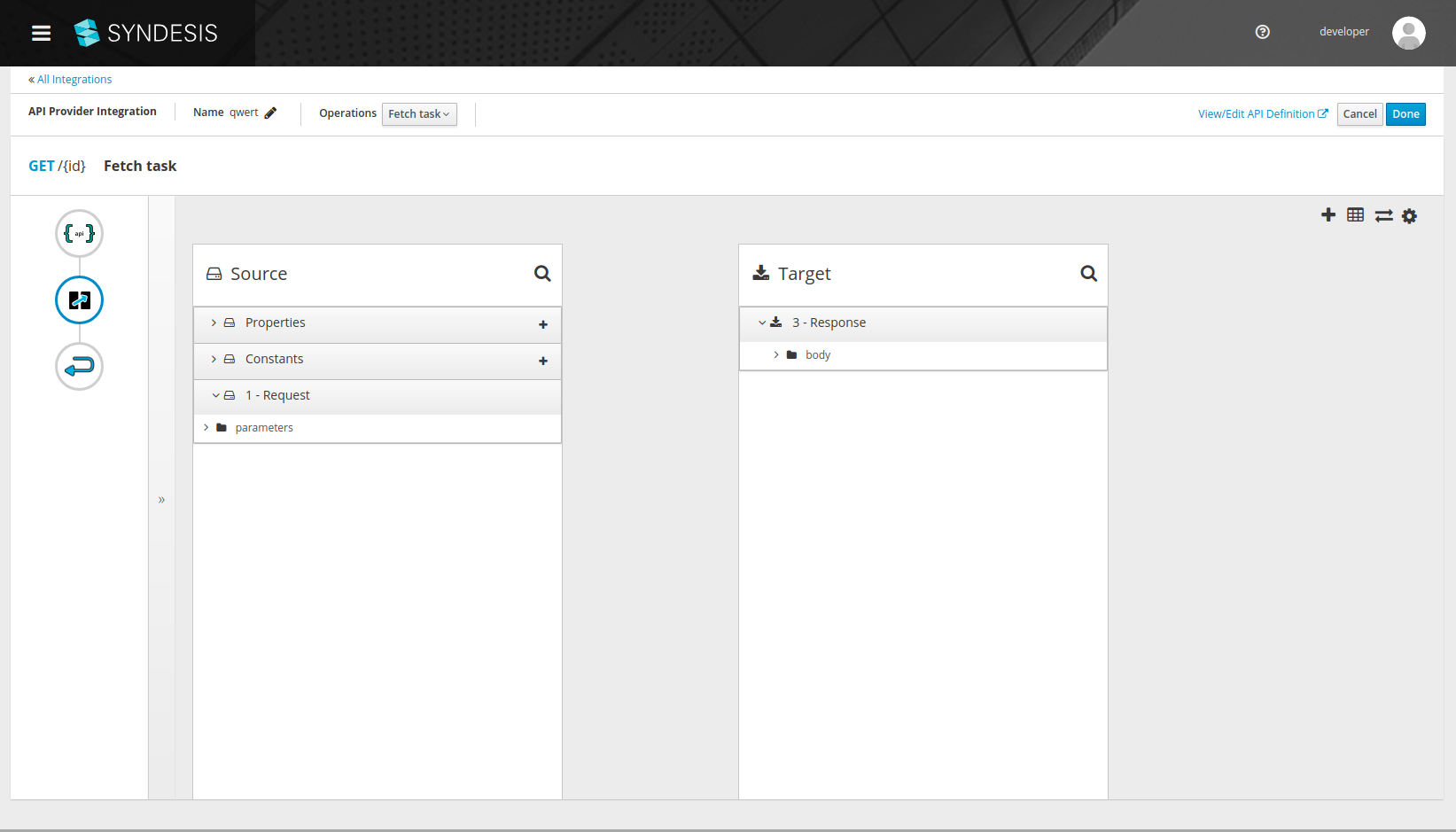Open the help question-mark menu
The height and width of the screenshot is (832, 1456).
(1263, 32)
